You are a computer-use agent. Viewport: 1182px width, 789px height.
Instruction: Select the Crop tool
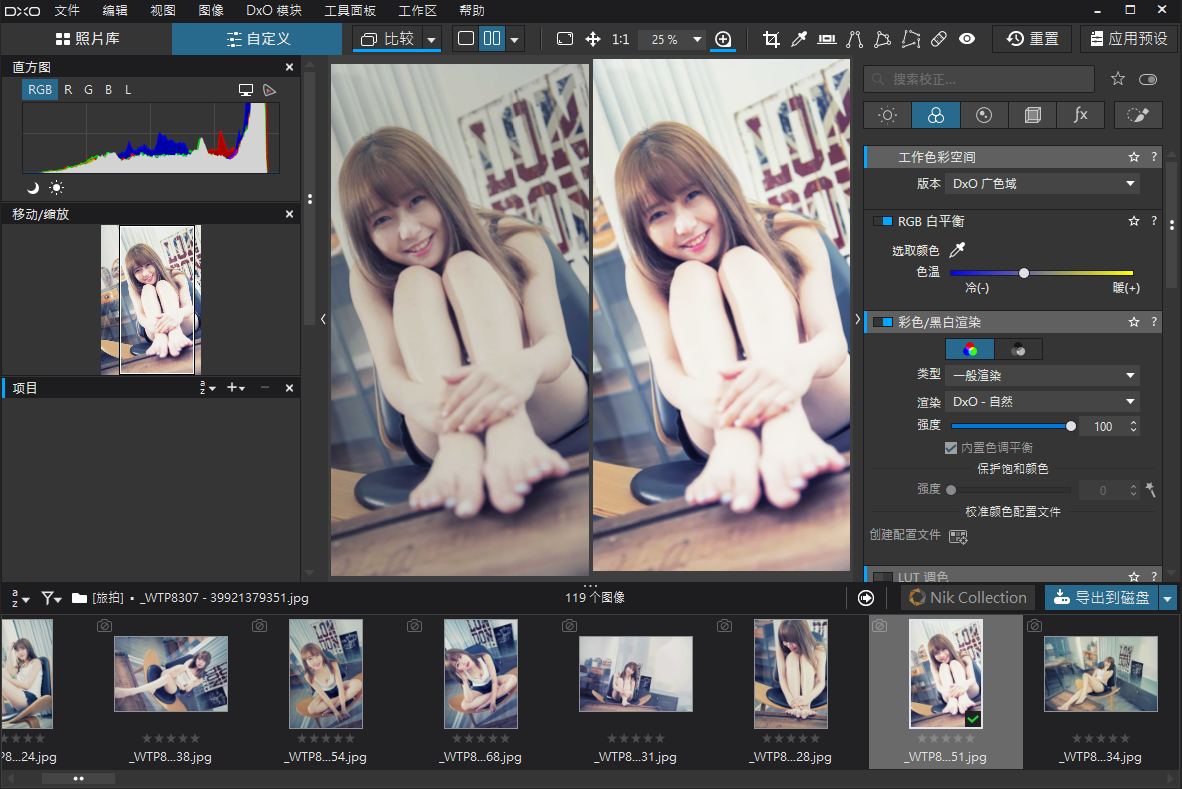771,39
